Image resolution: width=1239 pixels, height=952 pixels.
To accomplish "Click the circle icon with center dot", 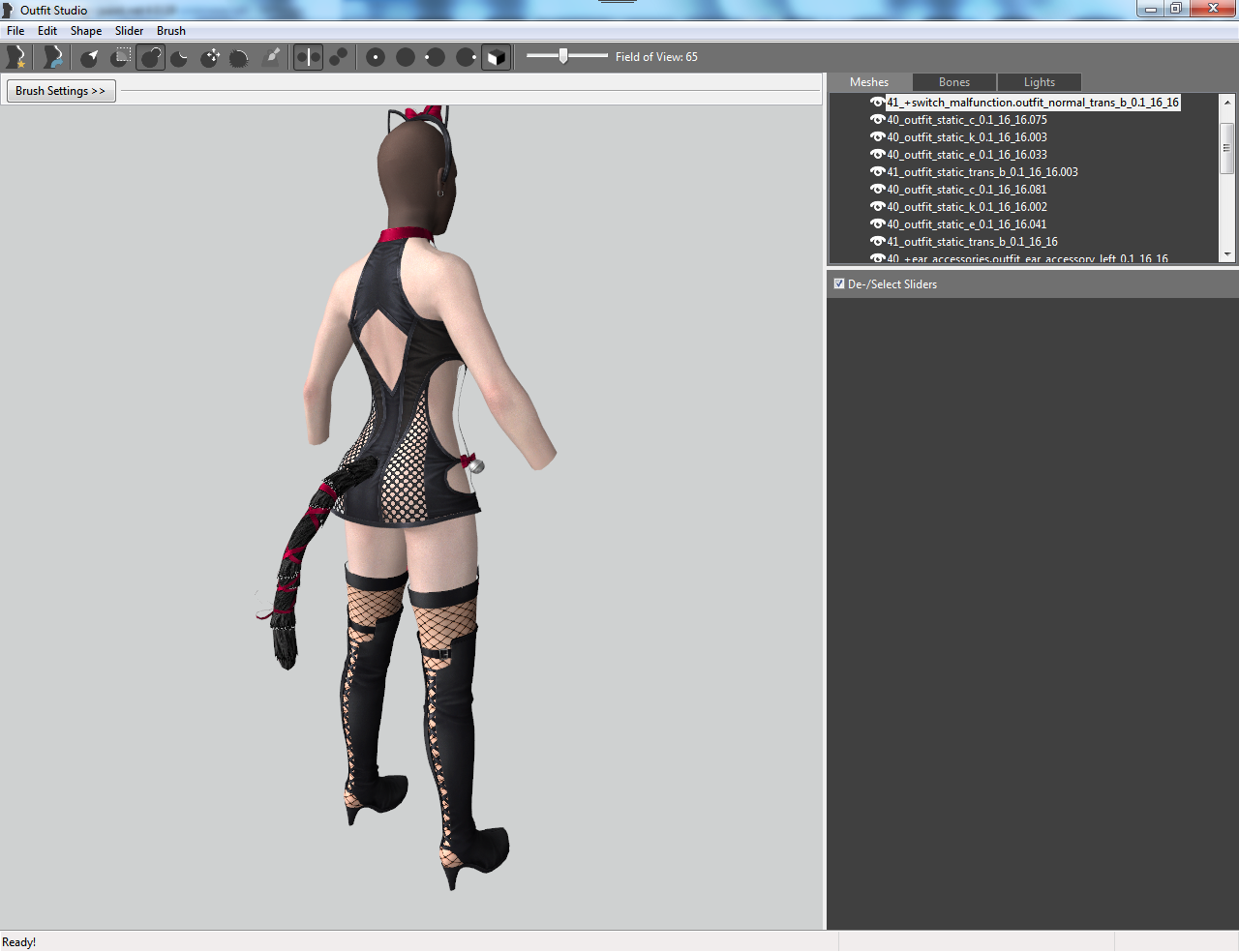I will coord(376,57).
